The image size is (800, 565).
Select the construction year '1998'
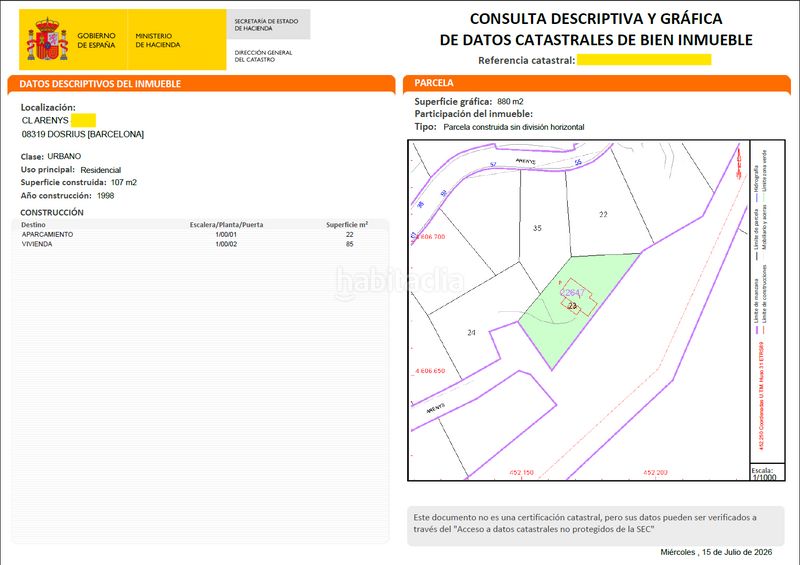coord(106,195)
